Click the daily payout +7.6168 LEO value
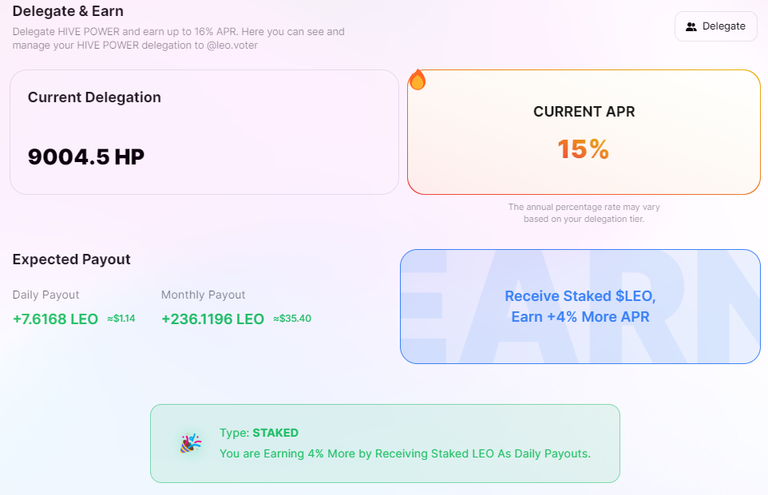 click(x=55, y=319)
